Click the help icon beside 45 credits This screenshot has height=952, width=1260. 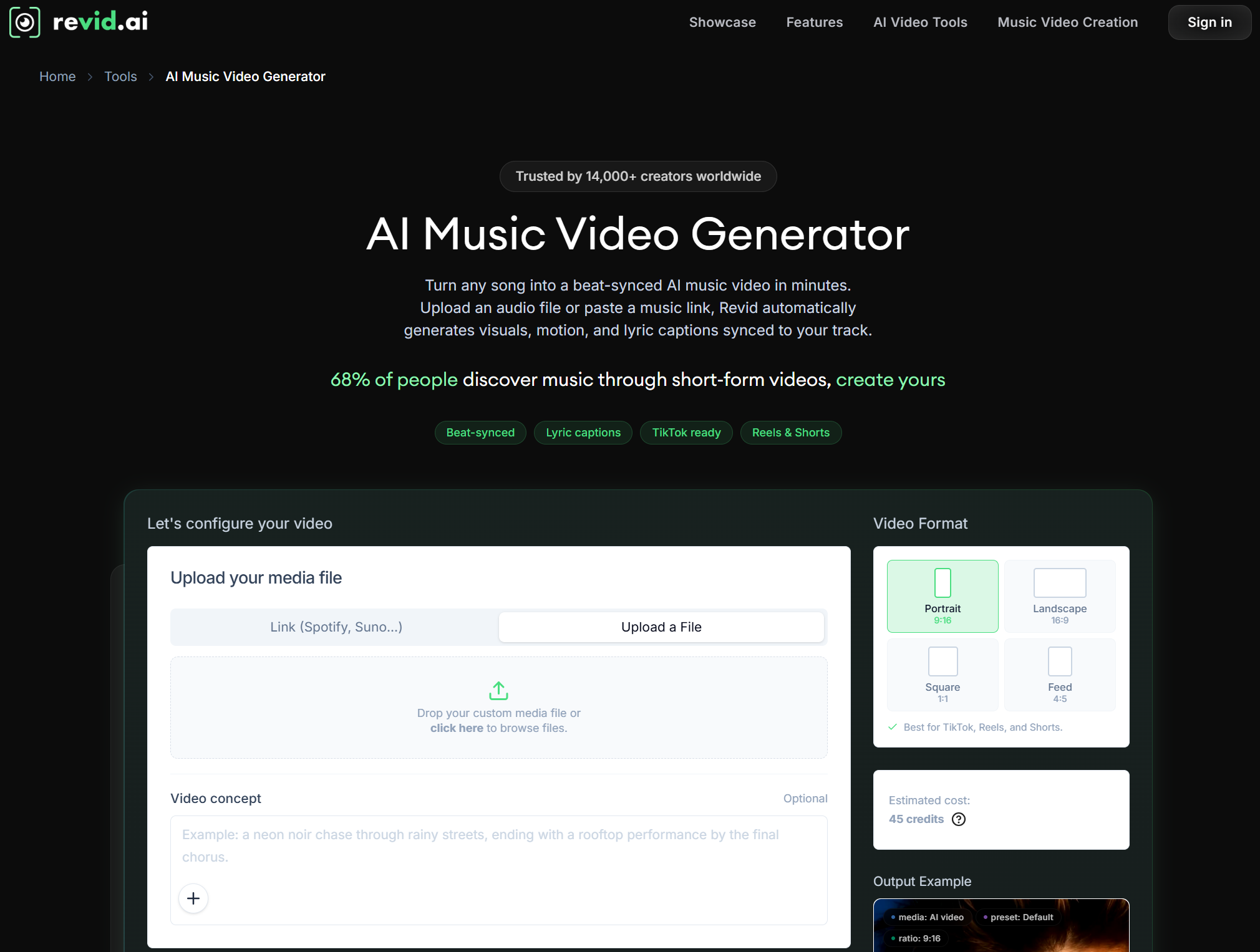(959, 819)
